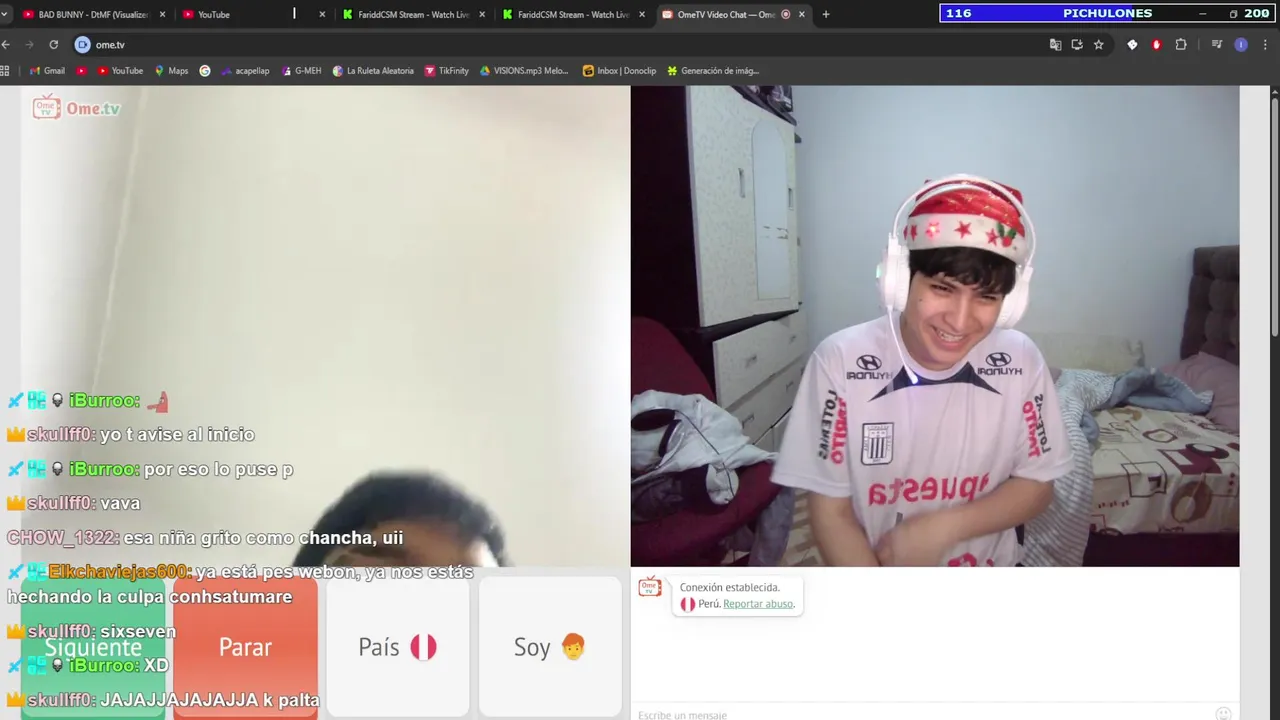The width and height of the screenshot is (1280, 720).
Task: Open the Chrome three-dot menu
Action: click(1266, 44)
